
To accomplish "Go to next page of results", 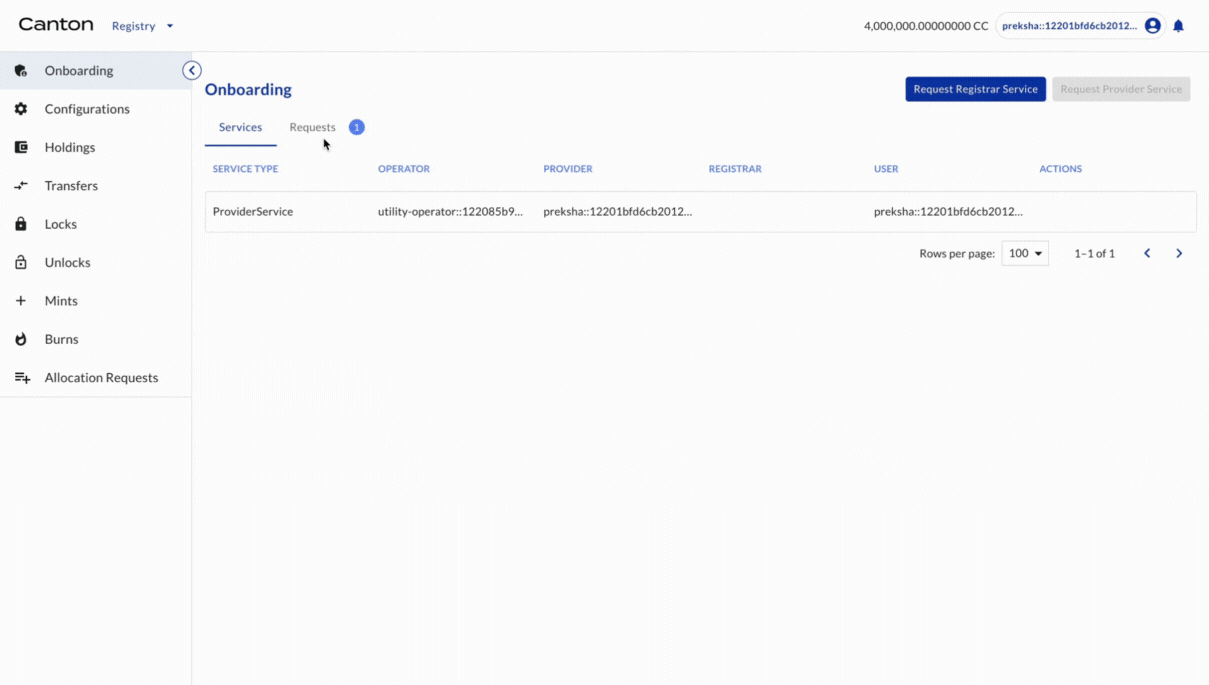I will tap(1179, 254).
